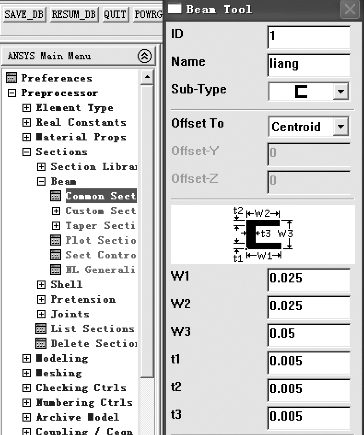Expand the Real Constants node
The image size is (364, 435).
click(x=27, y=122)
